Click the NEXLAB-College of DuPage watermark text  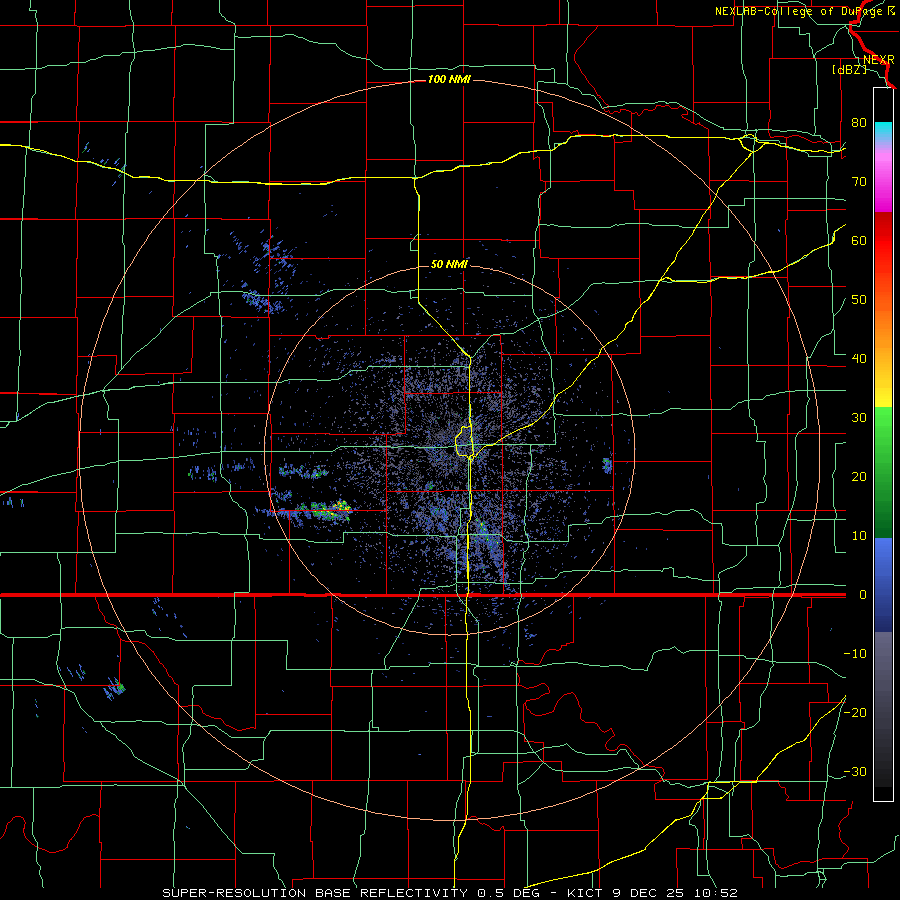(x=804, y=11)
